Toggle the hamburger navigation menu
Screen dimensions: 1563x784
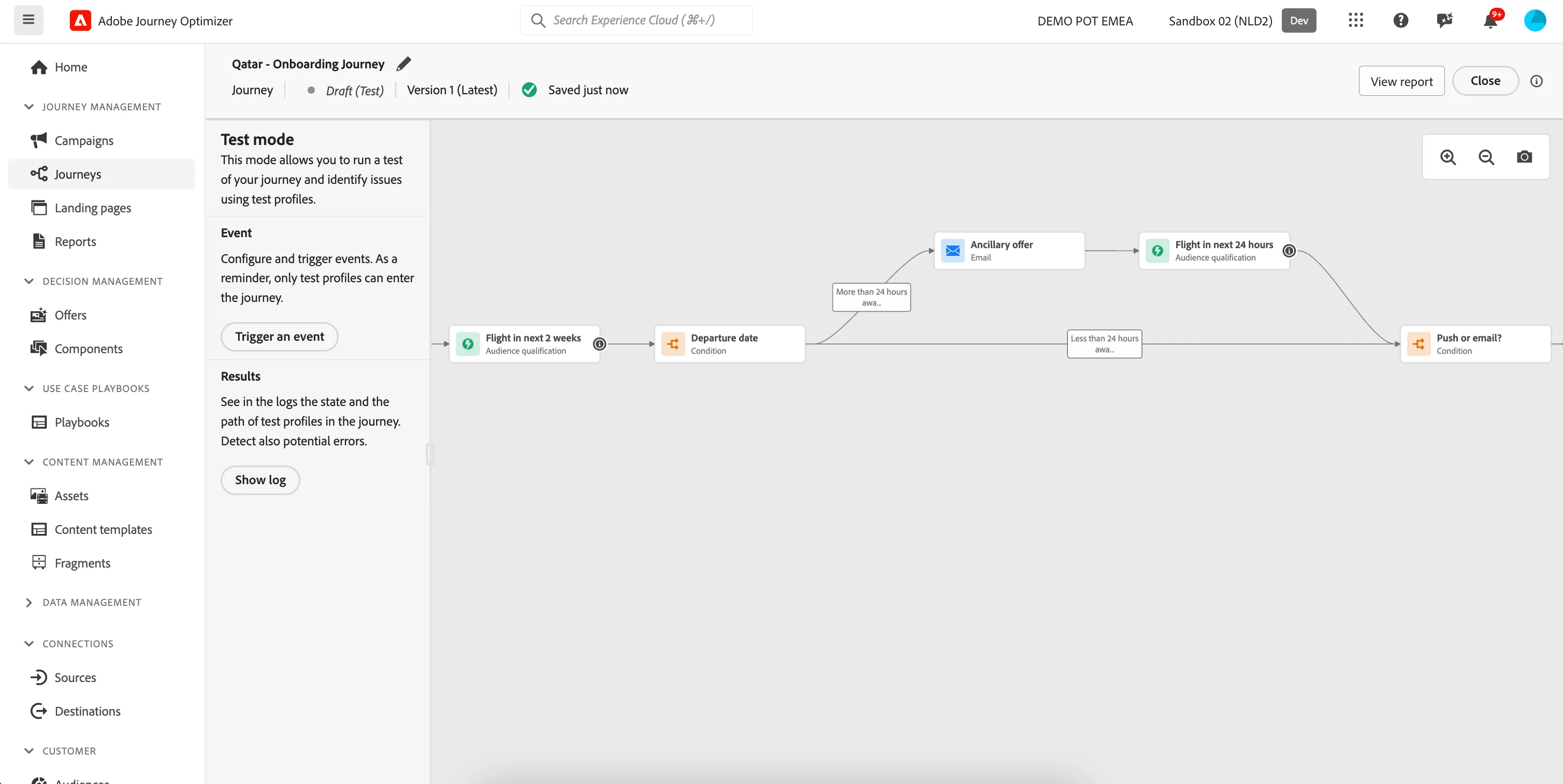[28, 20]
